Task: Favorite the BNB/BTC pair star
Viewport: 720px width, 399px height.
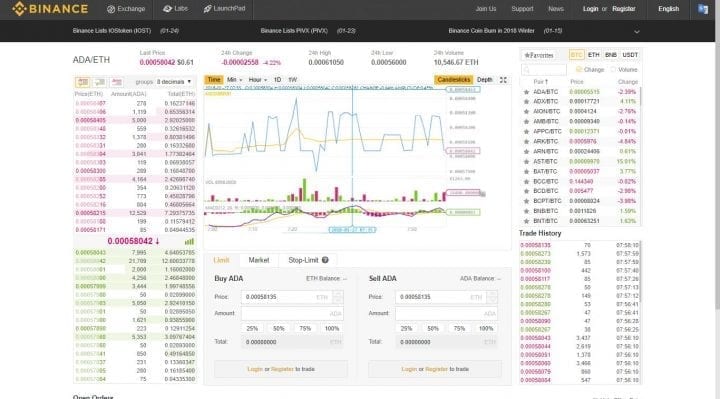Action: click(526, 211)
